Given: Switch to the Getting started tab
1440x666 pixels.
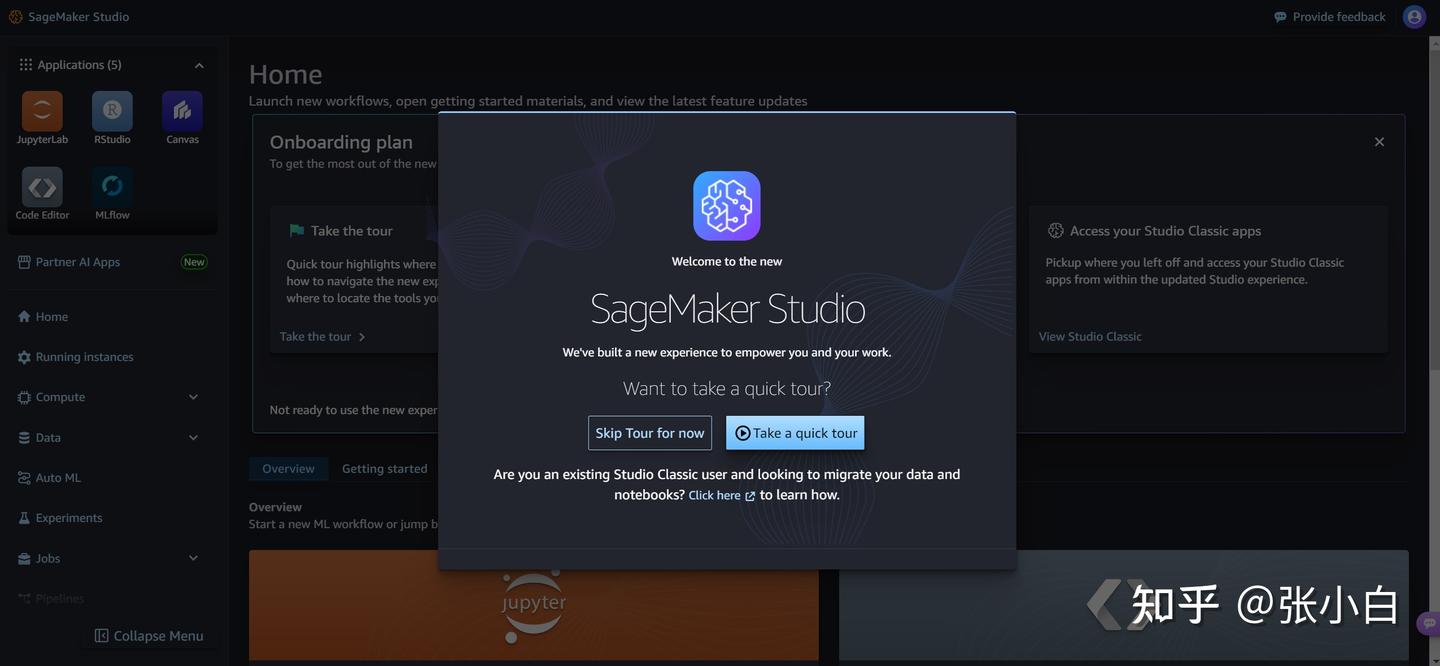Looking at the screenshot, I should click(384, 468).
